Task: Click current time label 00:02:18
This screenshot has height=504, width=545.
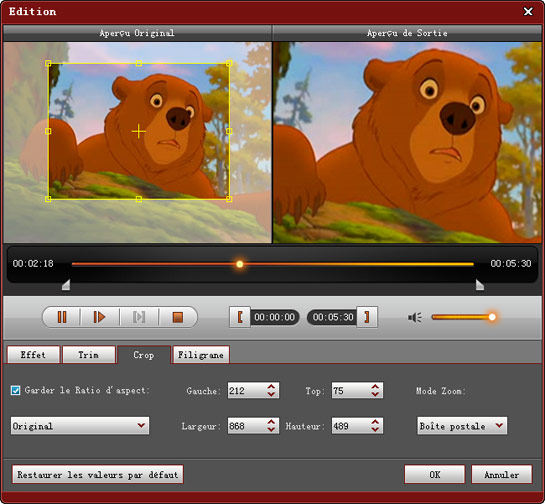Action: pyautogui.click(x=33, y=263)
